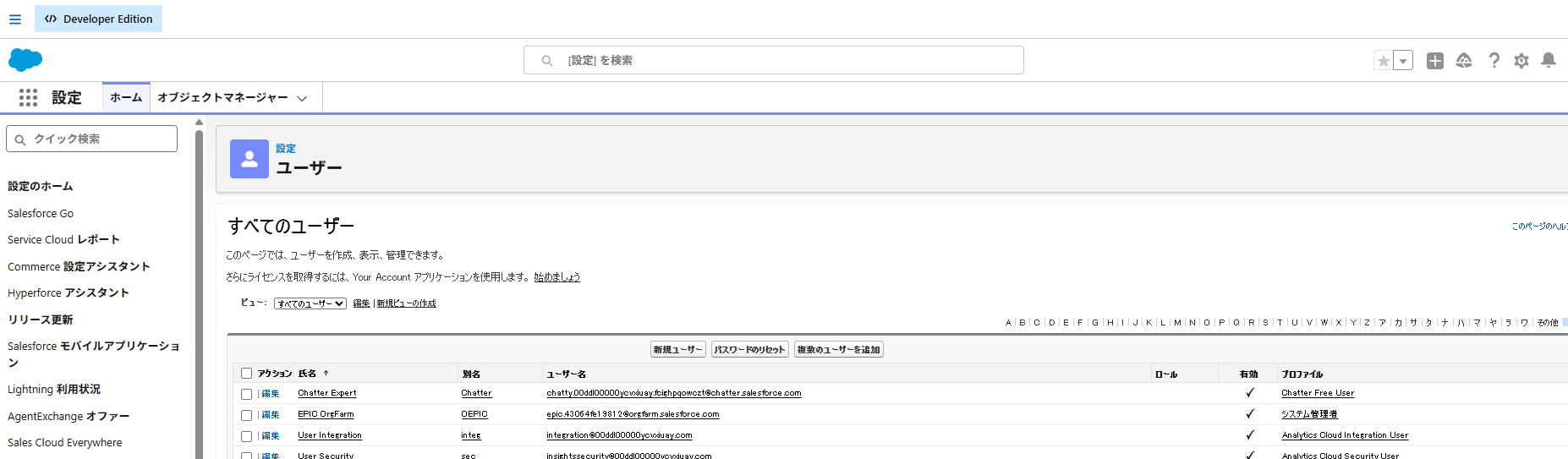
Task: Sort by the 氏名 column header
Action: (x=307, y=373)
